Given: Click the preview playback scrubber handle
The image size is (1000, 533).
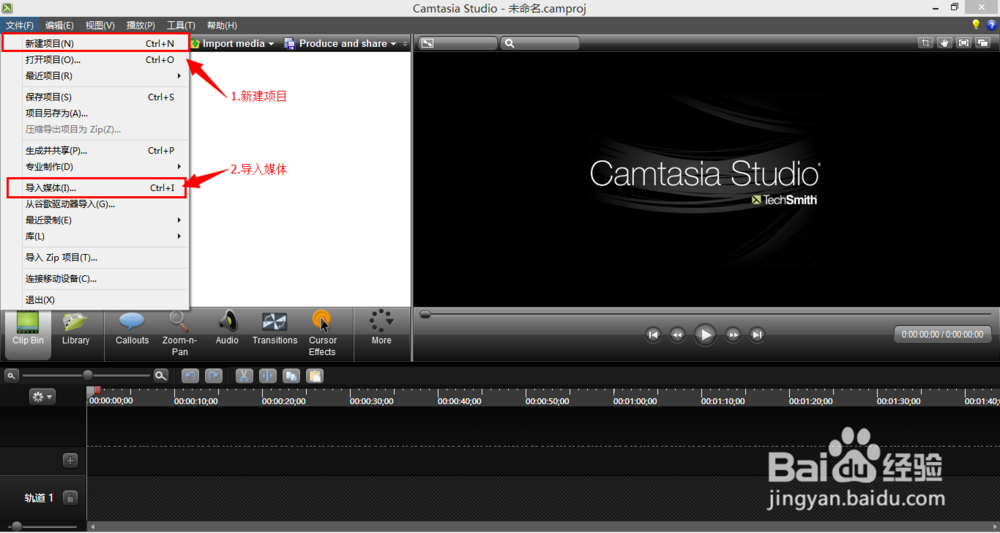Looking at the screenshot, I should [x=425, y=314].
